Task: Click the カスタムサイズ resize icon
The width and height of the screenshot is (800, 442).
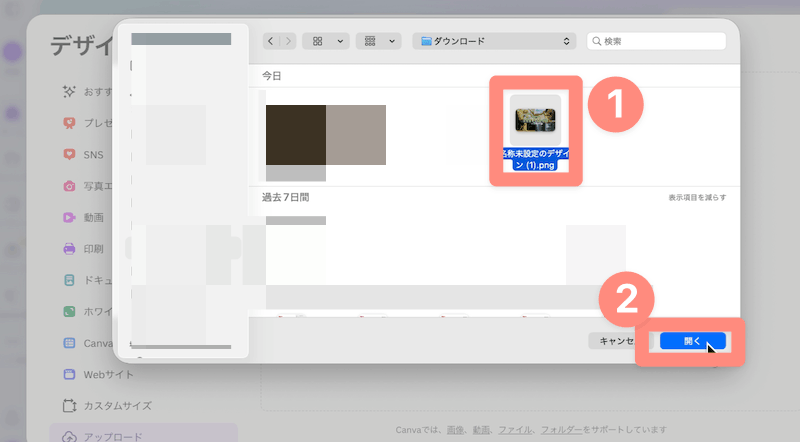Action: click(69, 406)
